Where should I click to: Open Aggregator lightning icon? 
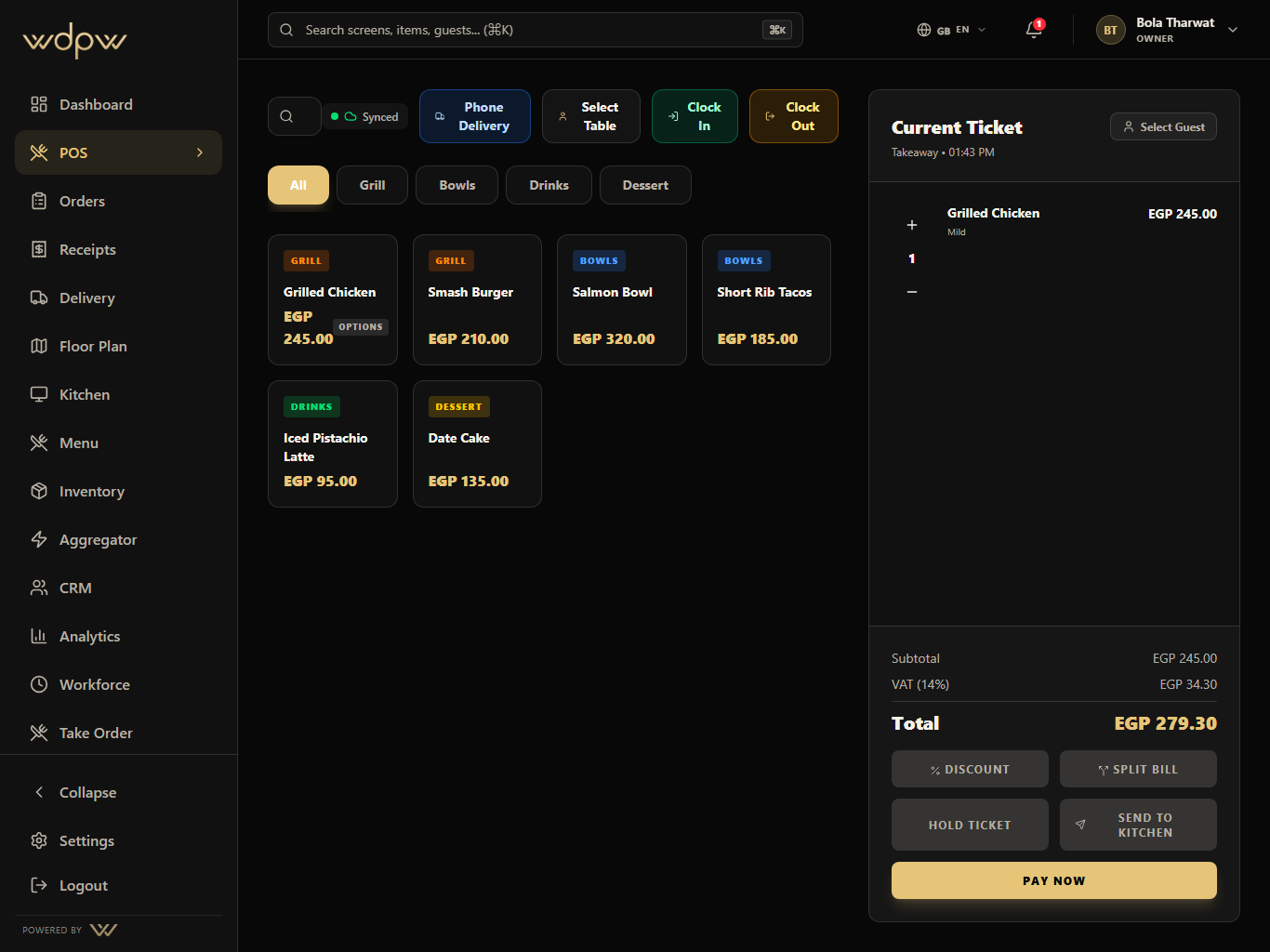point(39,539)
